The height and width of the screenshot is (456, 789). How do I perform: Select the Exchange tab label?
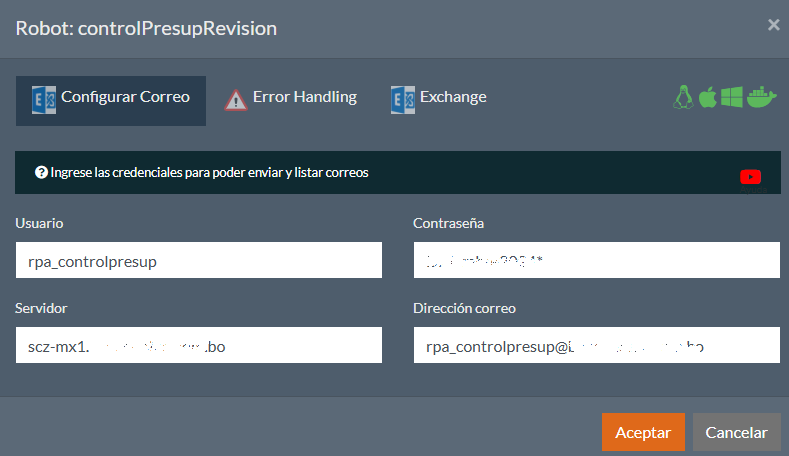pos(453,98)
